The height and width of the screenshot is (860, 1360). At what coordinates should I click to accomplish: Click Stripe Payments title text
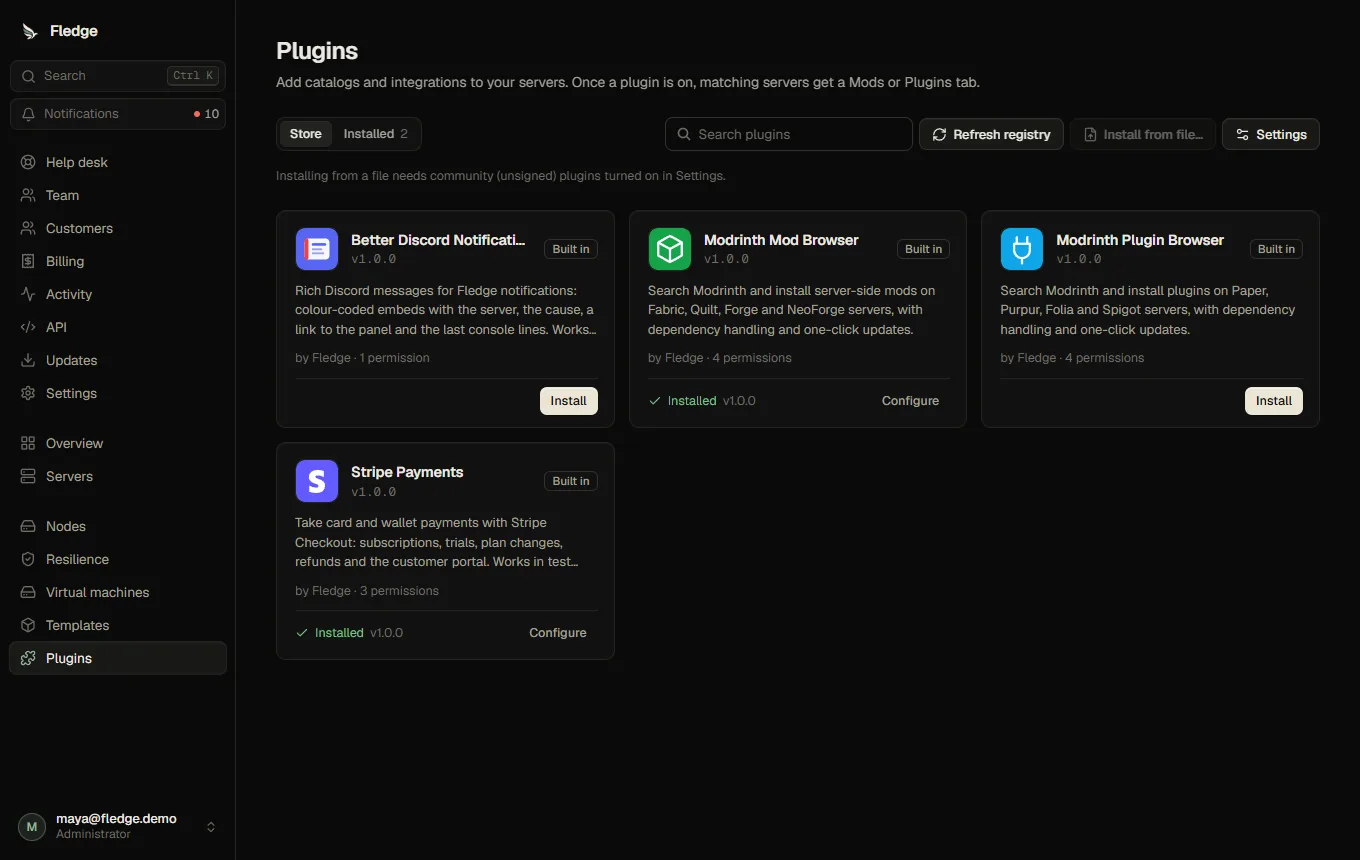point(407,472)
